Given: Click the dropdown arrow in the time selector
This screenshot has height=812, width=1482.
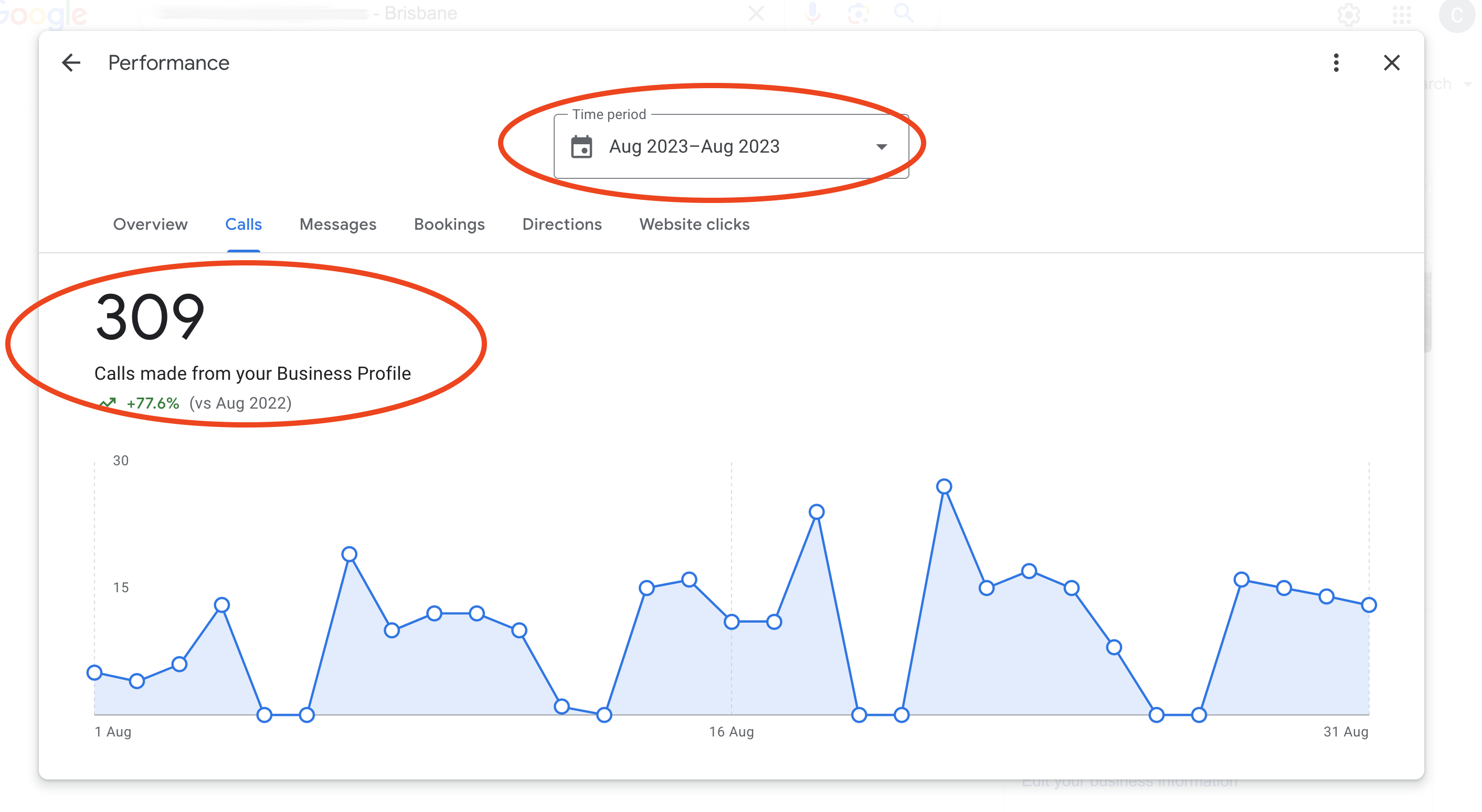Looking at the screenshot, I should coord(881,148).
